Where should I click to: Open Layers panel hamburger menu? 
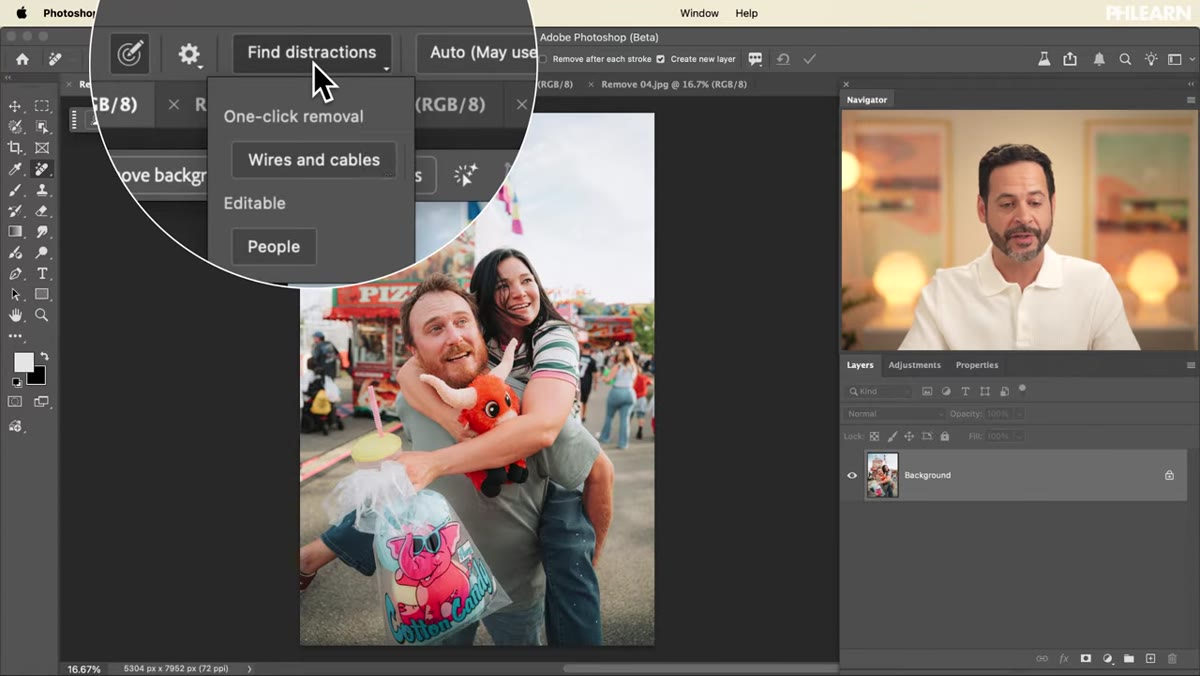pos(1190,365)
